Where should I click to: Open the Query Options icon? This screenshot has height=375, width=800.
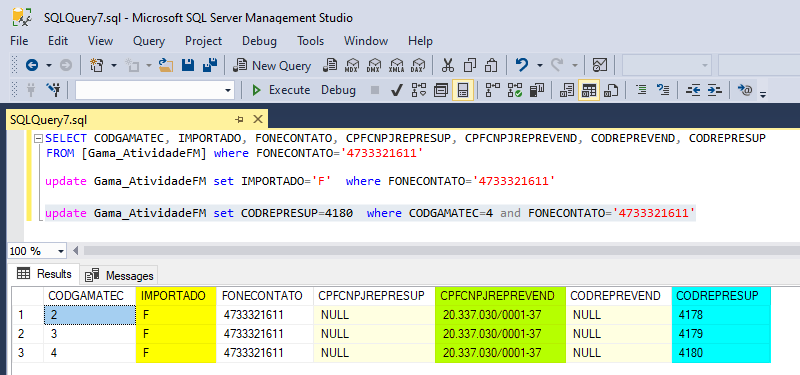(x=440, y=90)
